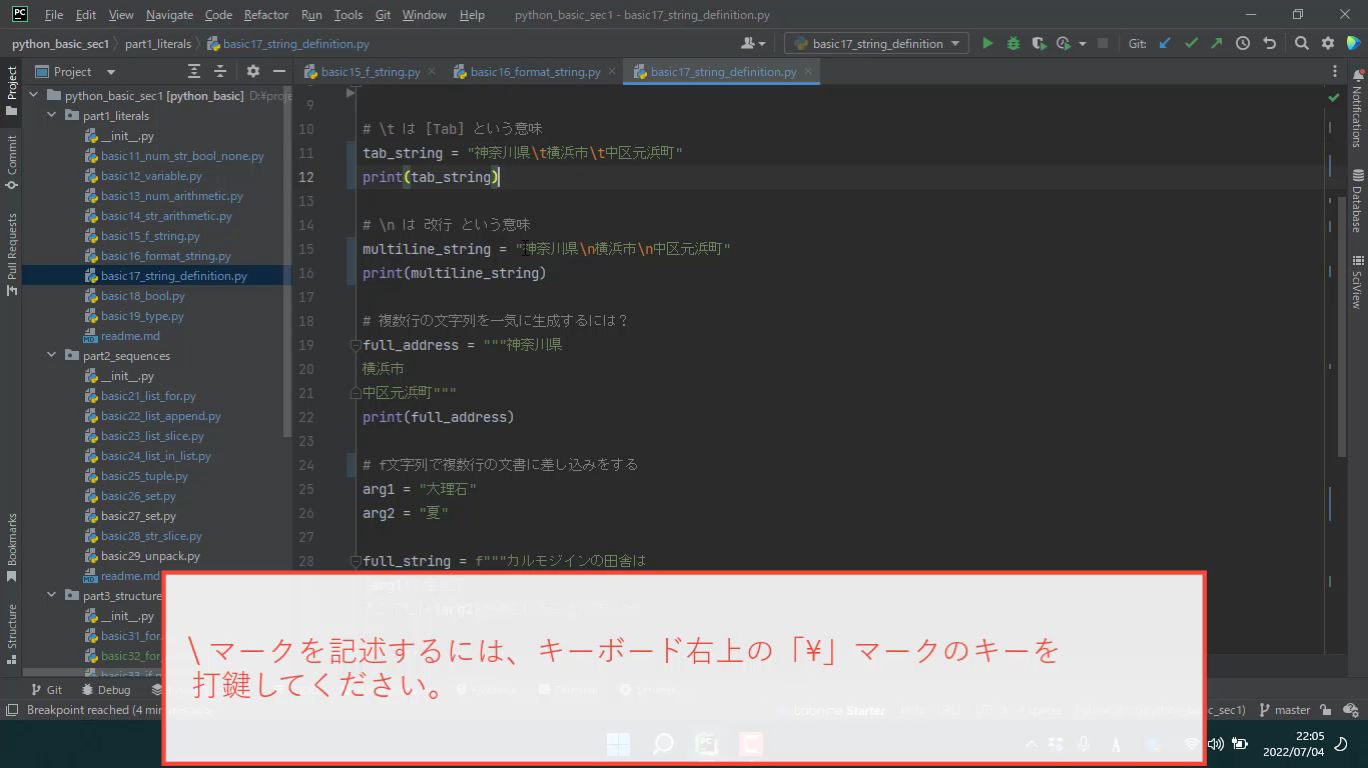Screen dimensions: 1368x768
Task: Open Git history via the clock icon
Action: [1242, 43]
